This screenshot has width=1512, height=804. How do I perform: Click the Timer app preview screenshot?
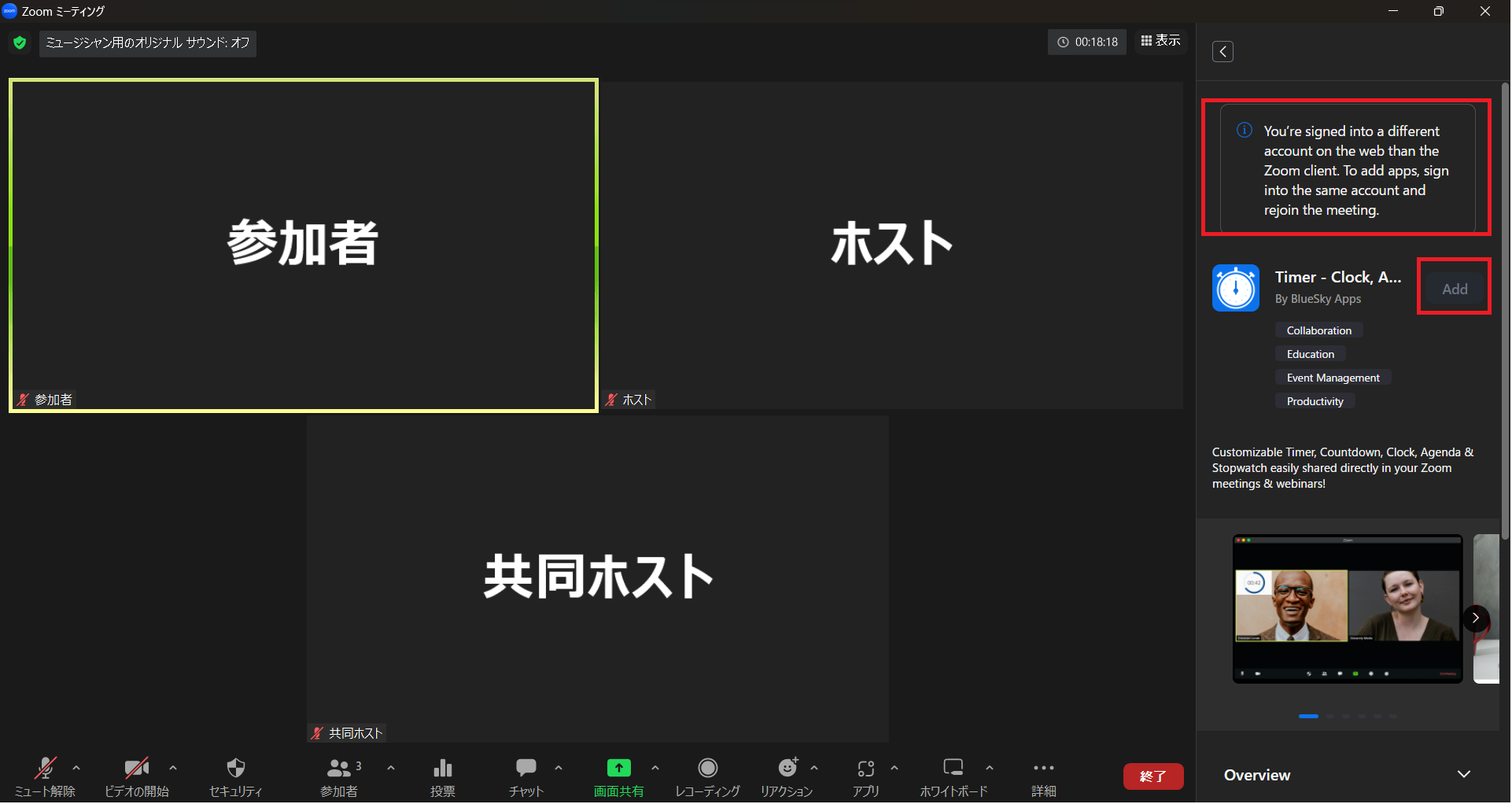click(x=1347, y=609)
